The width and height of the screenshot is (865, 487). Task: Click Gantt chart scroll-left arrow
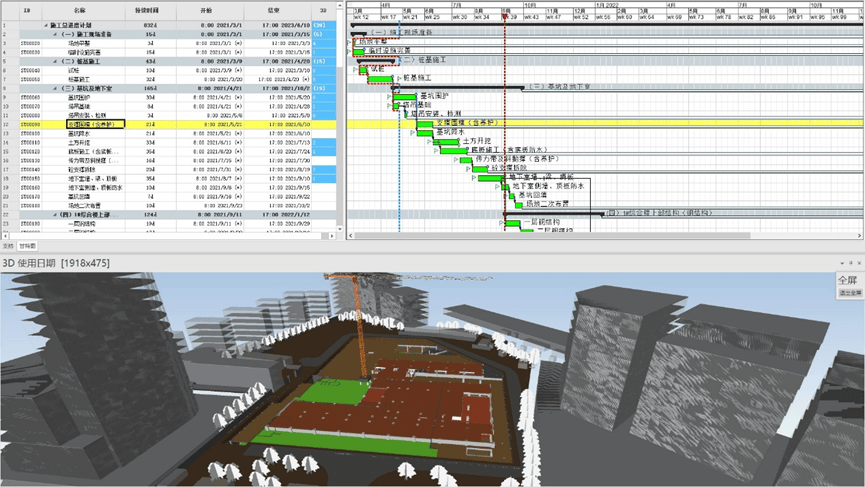pyautogui.click(x=351, y=236)
